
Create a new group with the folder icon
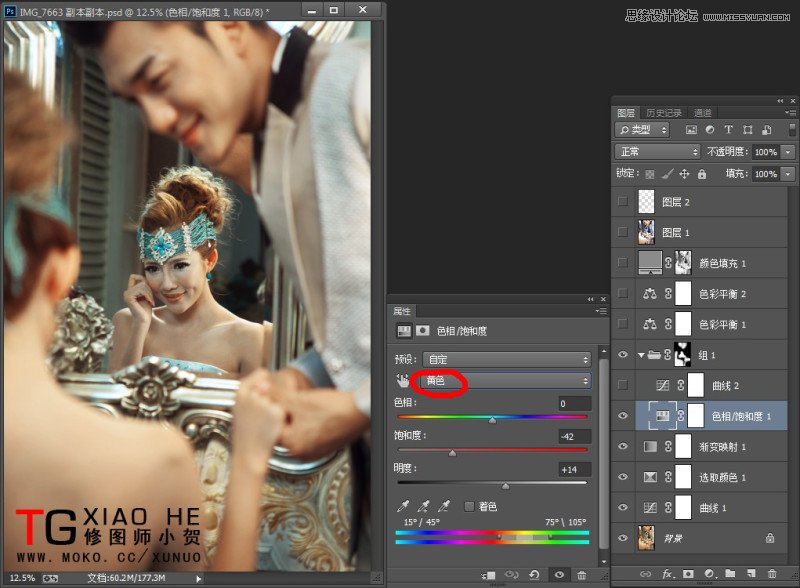[731, 574]
